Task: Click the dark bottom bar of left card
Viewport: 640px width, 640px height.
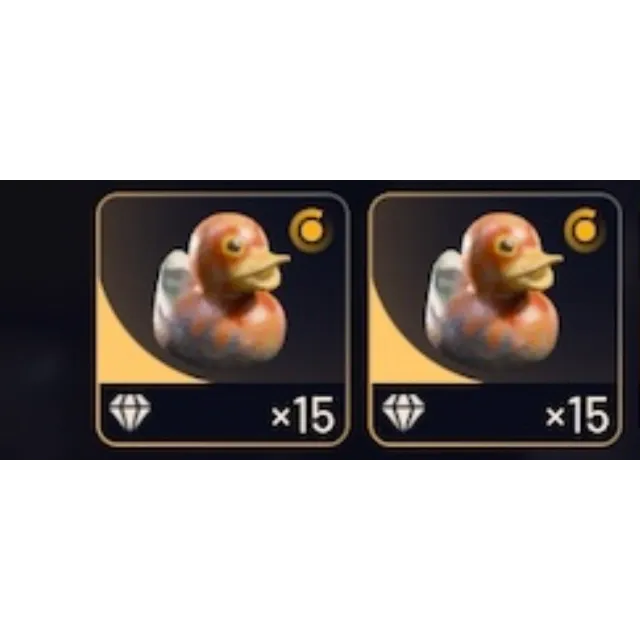Action: tap(223, 412)
